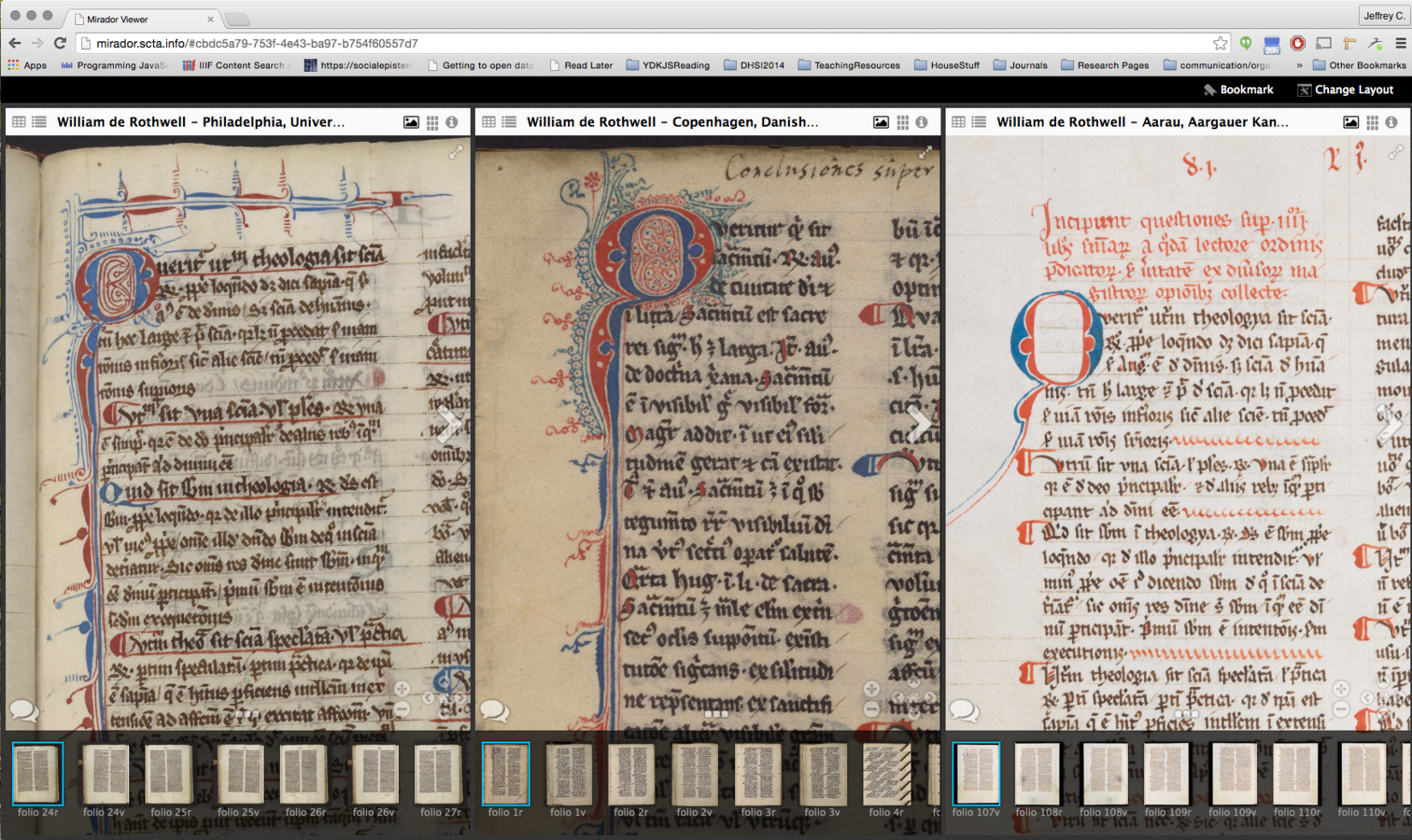
Task: Open Apps bookmarks shortcut
Action: tap(27, 65)
